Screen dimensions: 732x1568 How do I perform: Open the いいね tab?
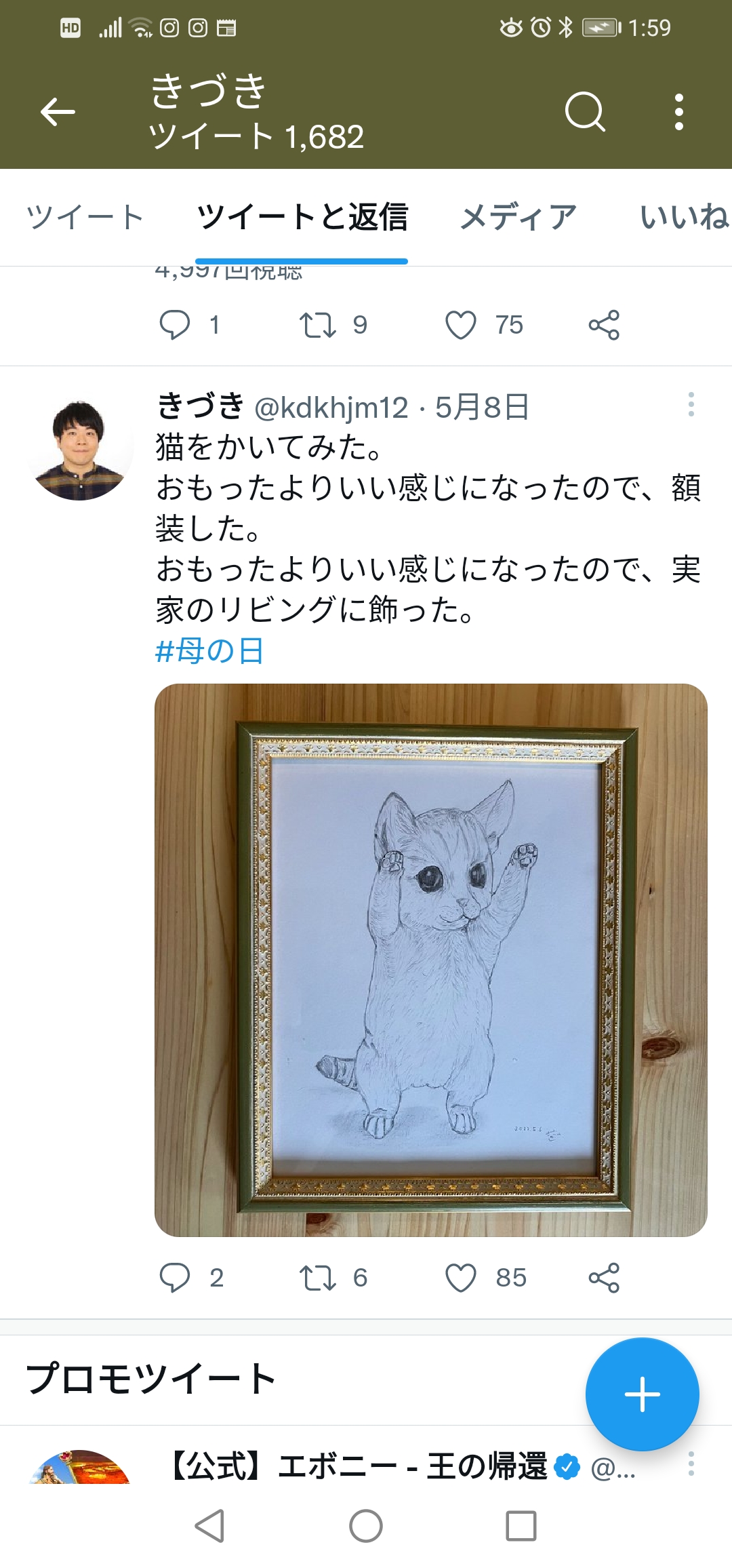pos(685,218)
